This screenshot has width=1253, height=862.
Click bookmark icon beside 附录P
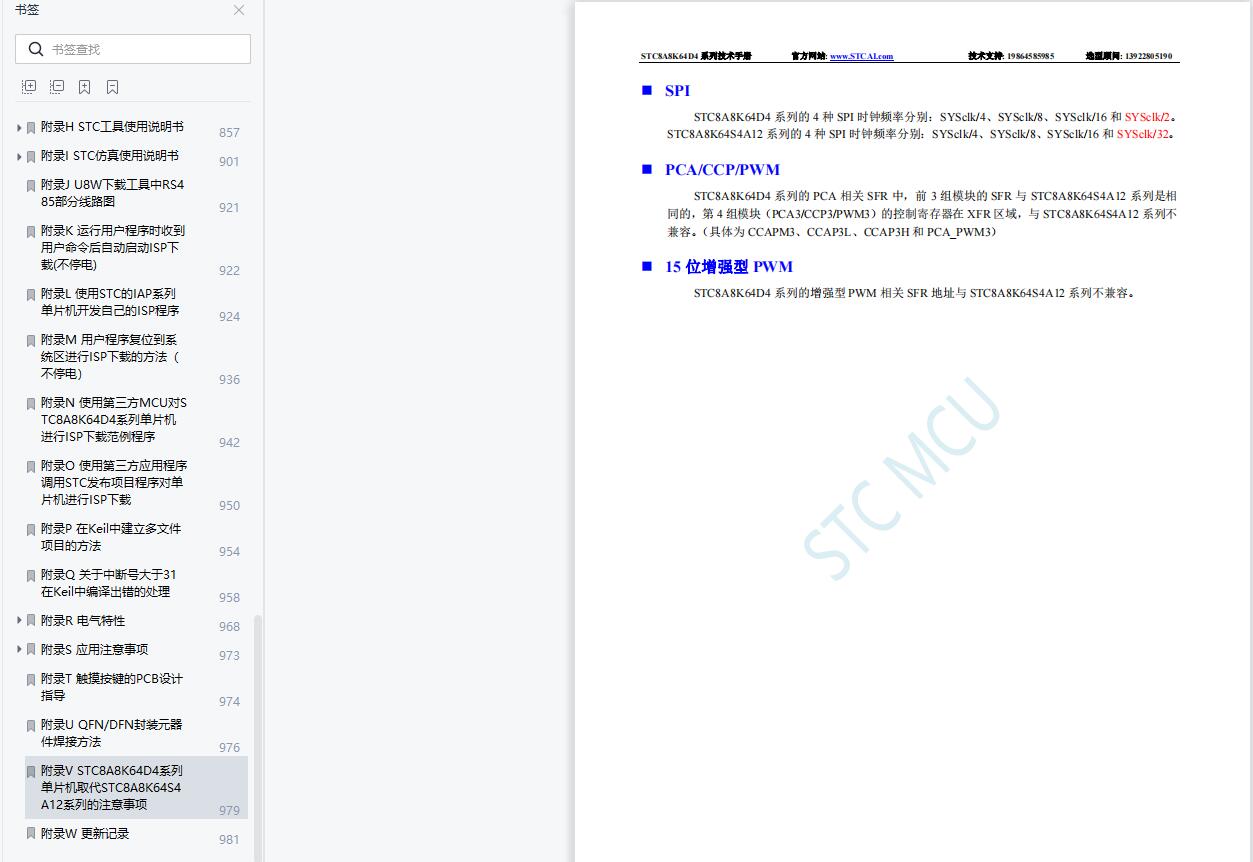point(31,530)
